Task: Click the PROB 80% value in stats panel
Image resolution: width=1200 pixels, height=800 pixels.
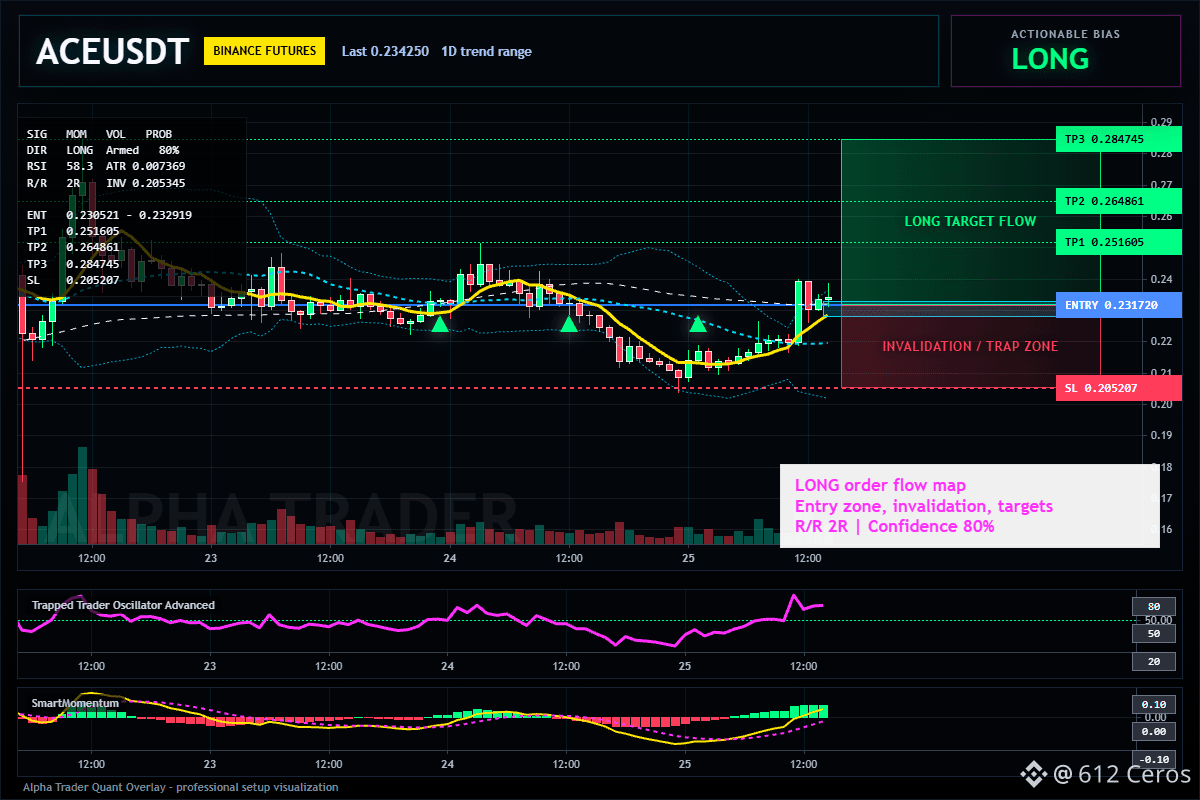Action: coord(169,149)
